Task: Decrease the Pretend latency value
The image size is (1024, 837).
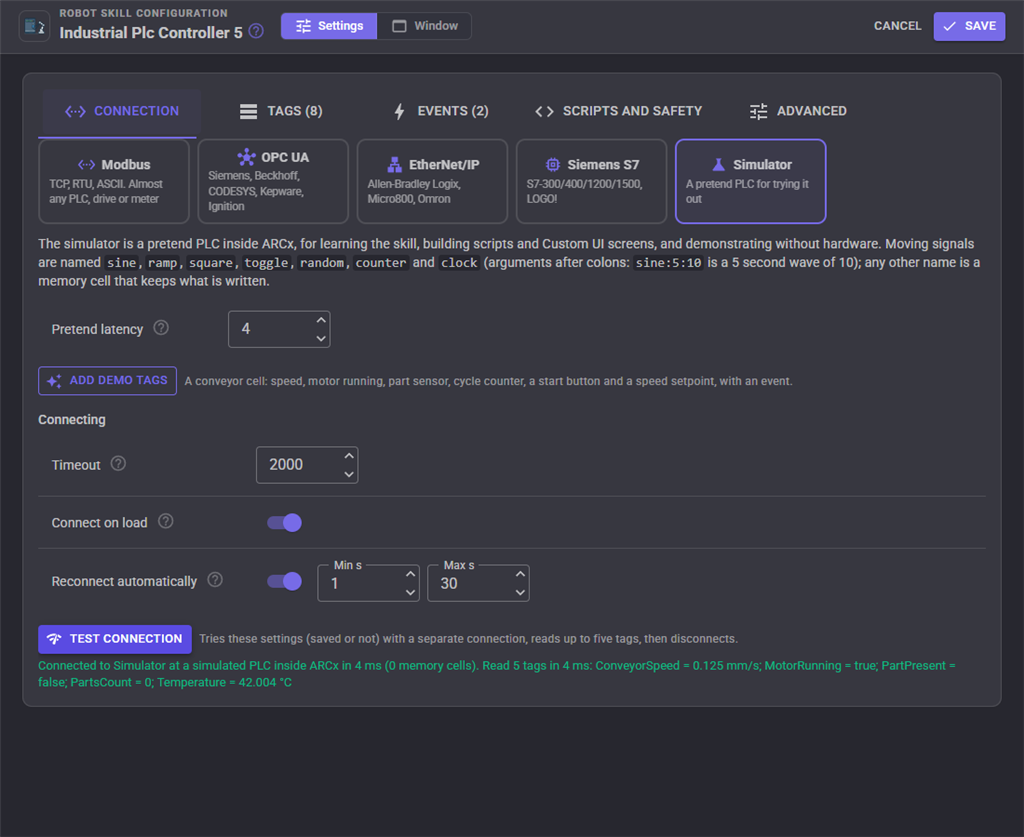Action: (x=321, y=338)
